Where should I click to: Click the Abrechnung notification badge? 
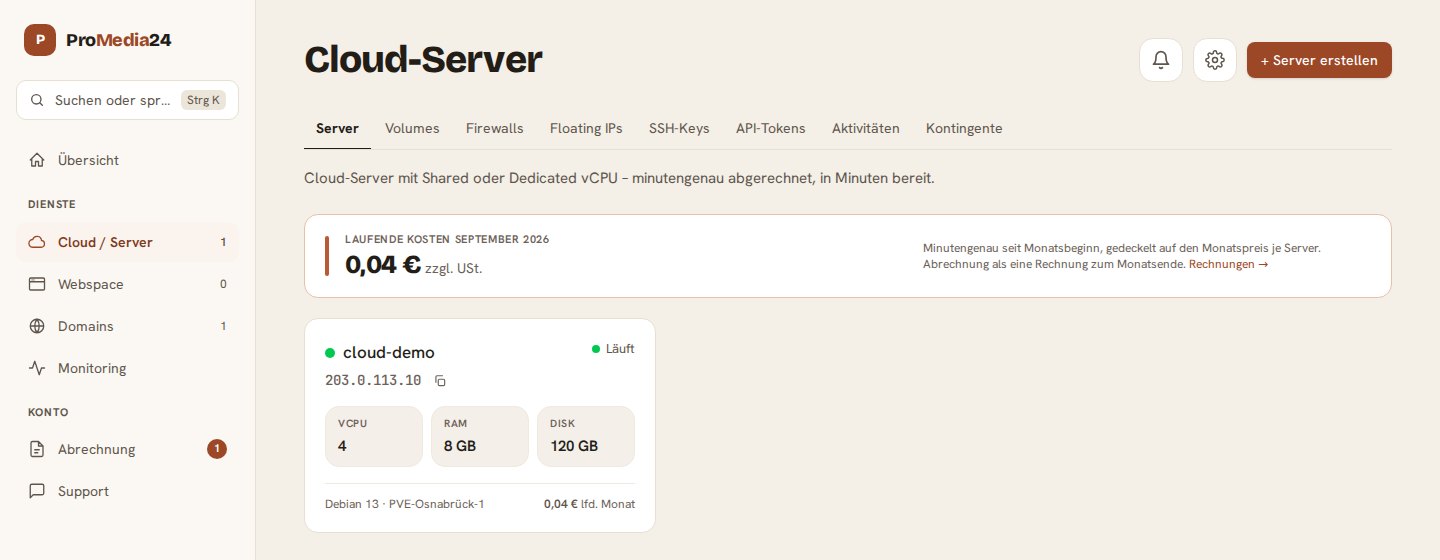click(217, 449)
